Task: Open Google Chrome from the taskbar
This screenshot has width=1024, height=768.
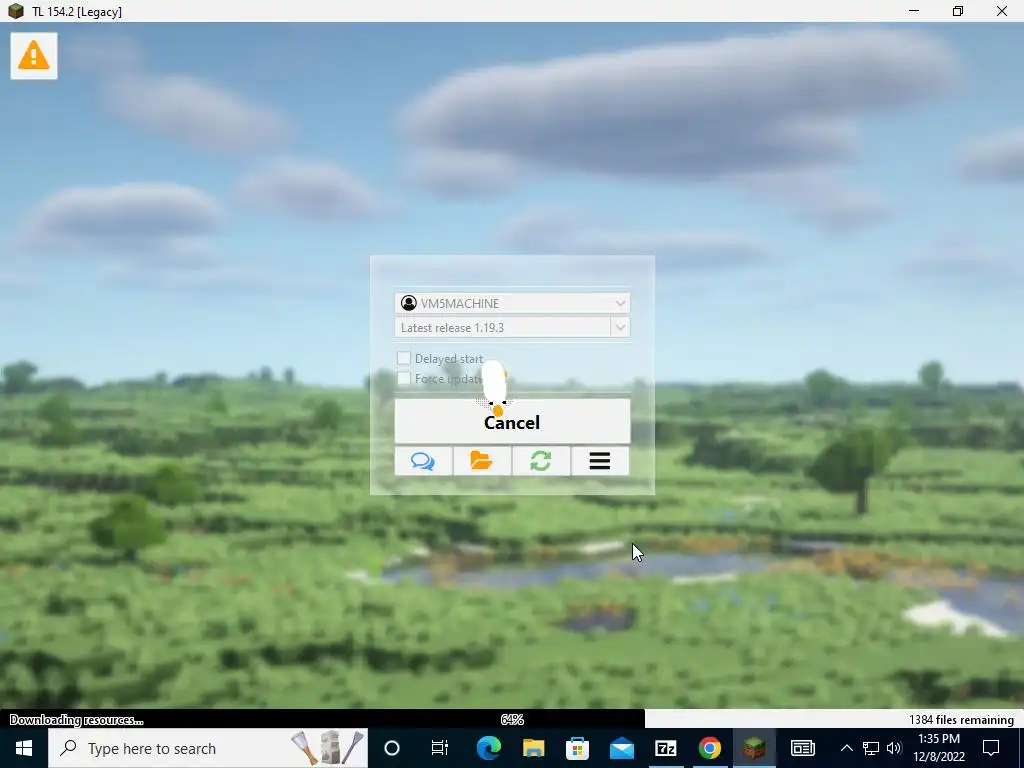Action: click(710, 748)
